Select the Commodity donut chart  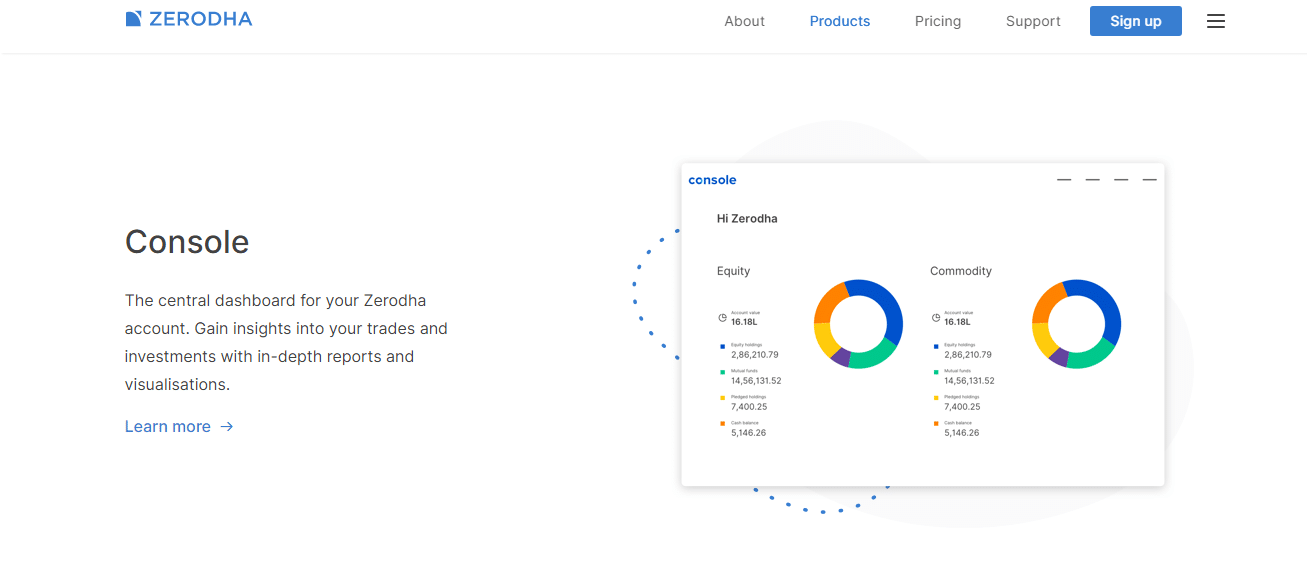tap(1077, 323)
